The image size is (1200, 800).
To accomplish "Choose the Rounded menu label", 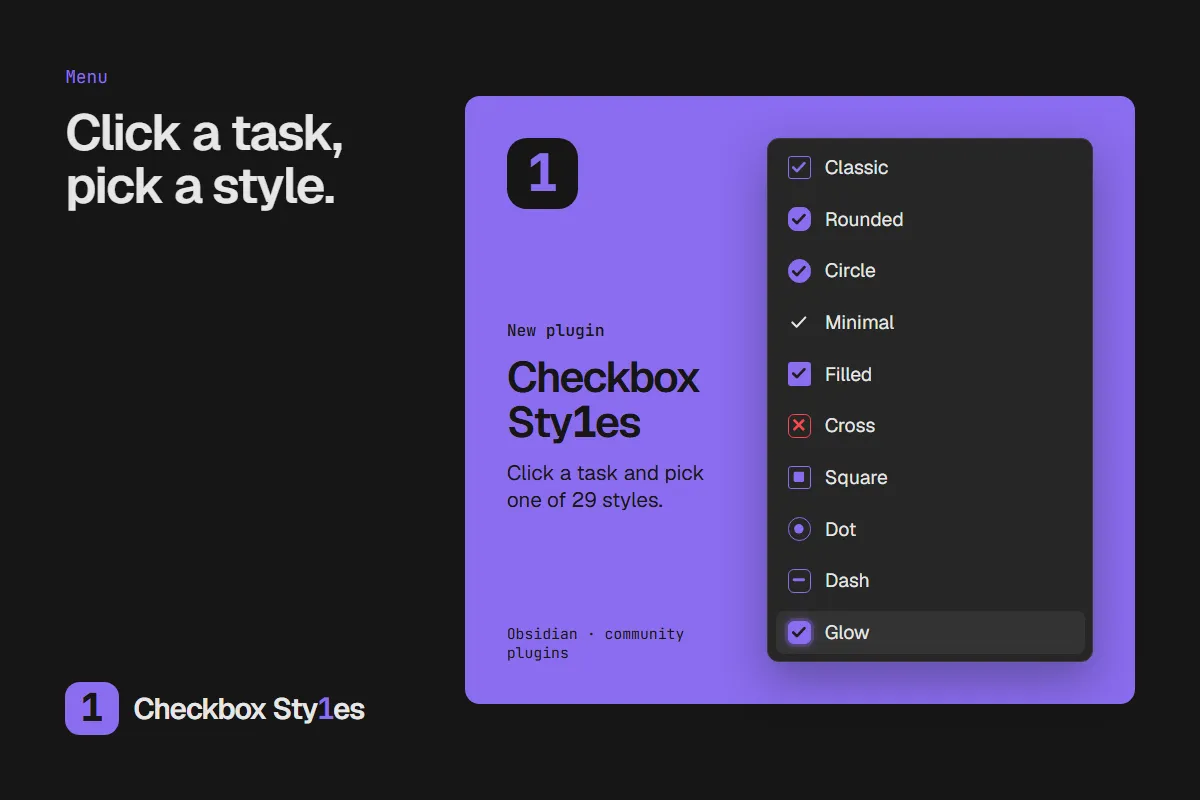I will (864, 219).
